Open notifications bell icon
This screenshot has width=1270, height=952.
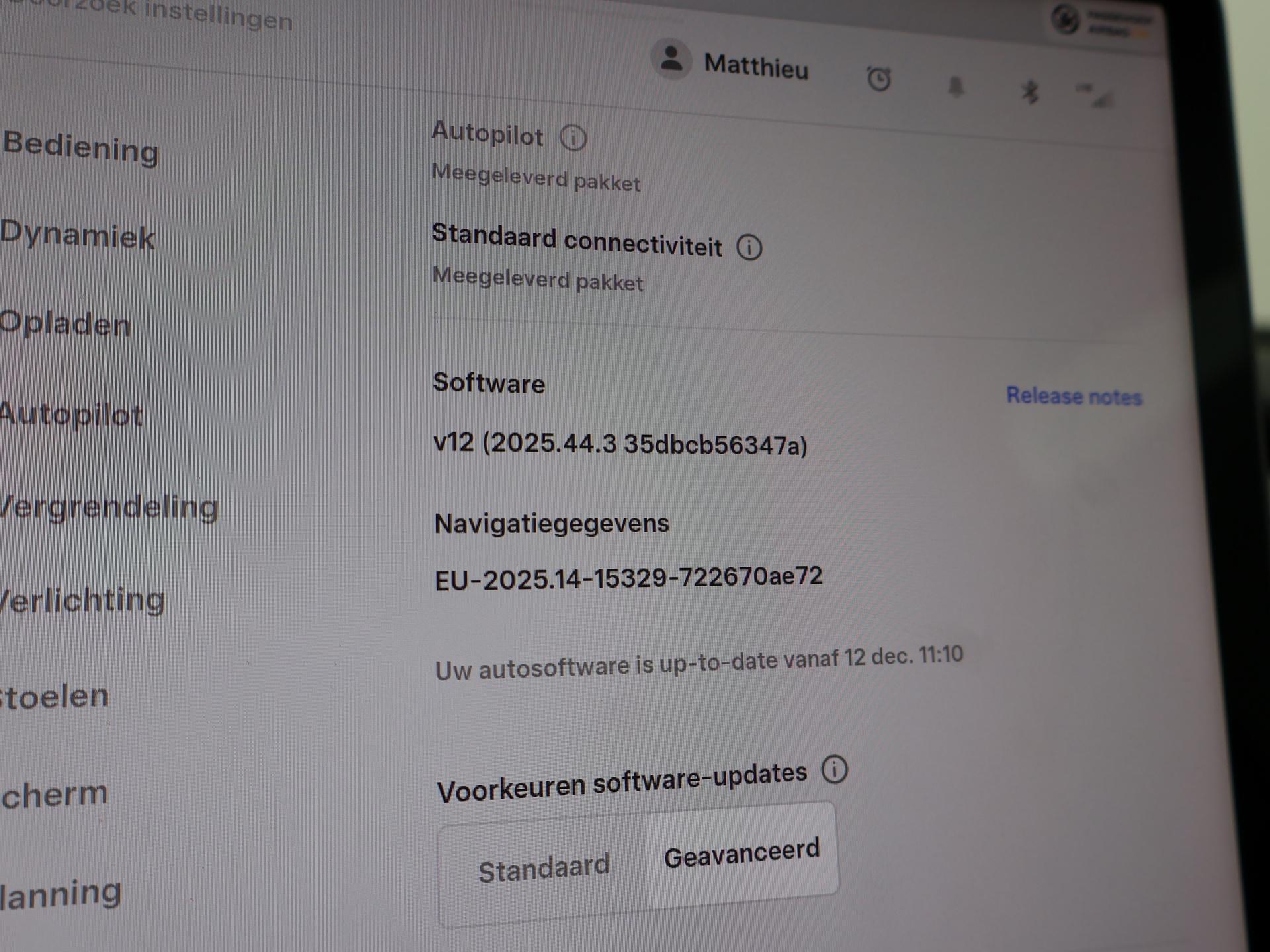point(955,87)
